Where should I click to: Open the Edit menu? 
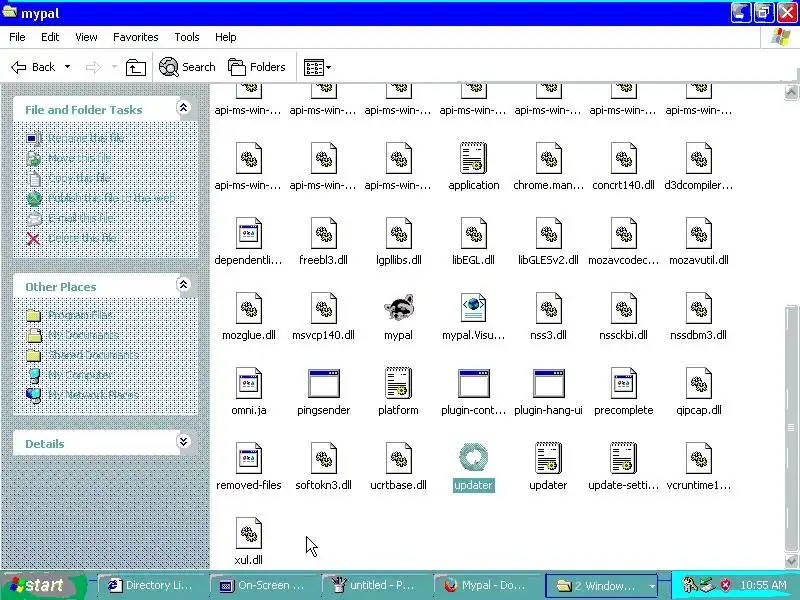pyautogui.click(x=50, y=37)
